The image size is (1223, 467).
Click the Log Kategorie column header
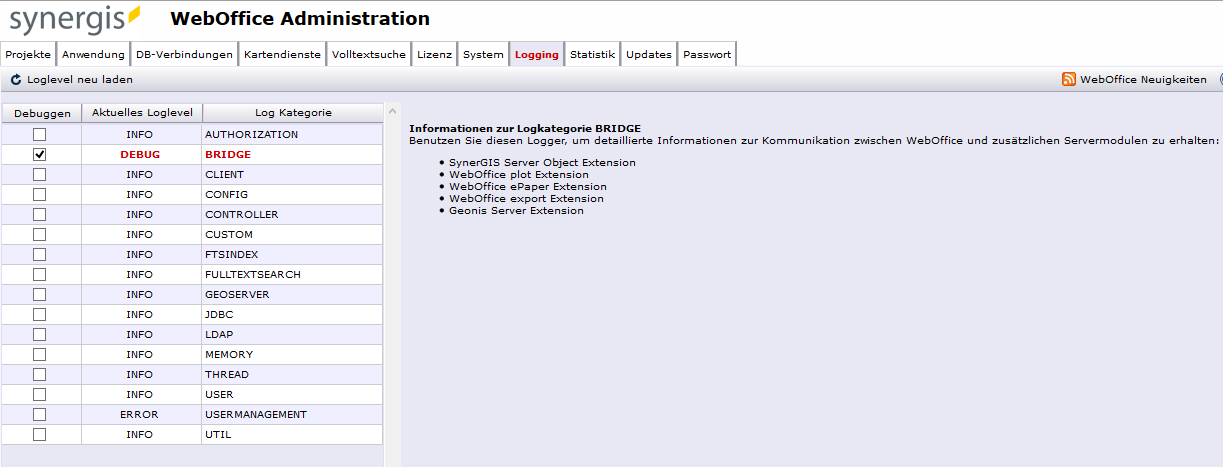[x=293, y=113]
